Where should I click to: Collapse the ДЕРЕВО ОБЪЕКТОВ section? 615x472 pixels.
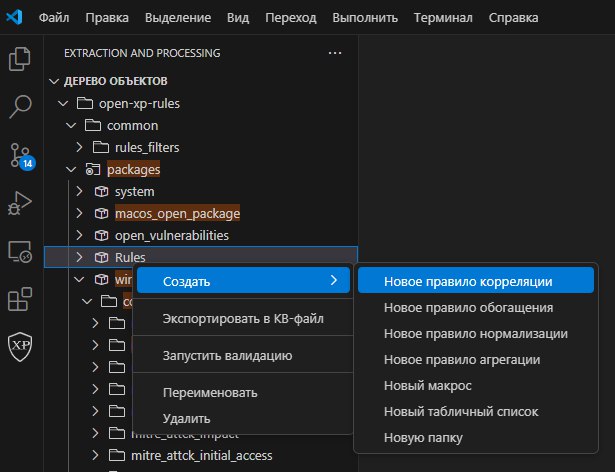click(54, 82)
